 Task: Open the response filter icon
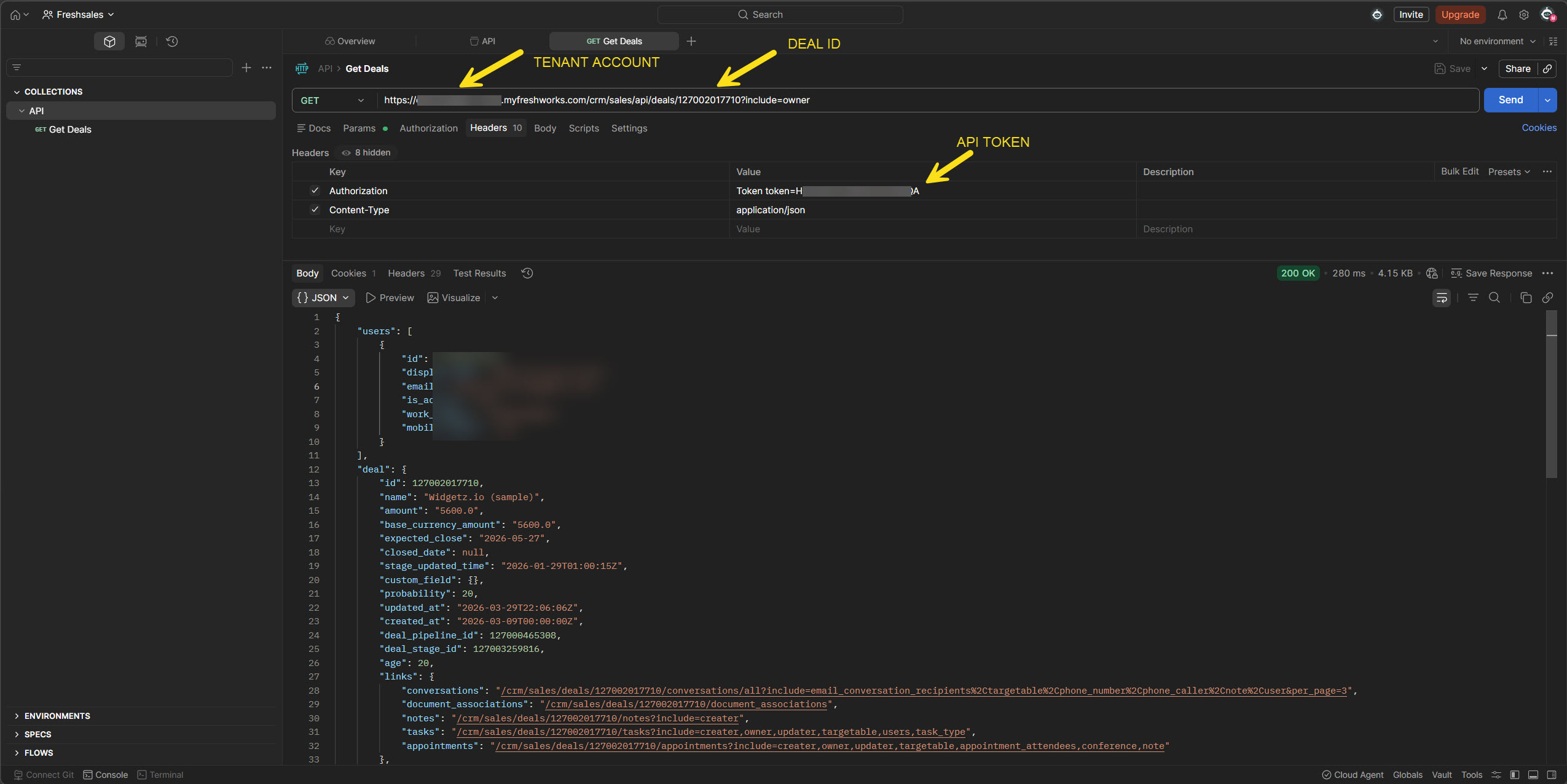click(x=1473, y=297)
